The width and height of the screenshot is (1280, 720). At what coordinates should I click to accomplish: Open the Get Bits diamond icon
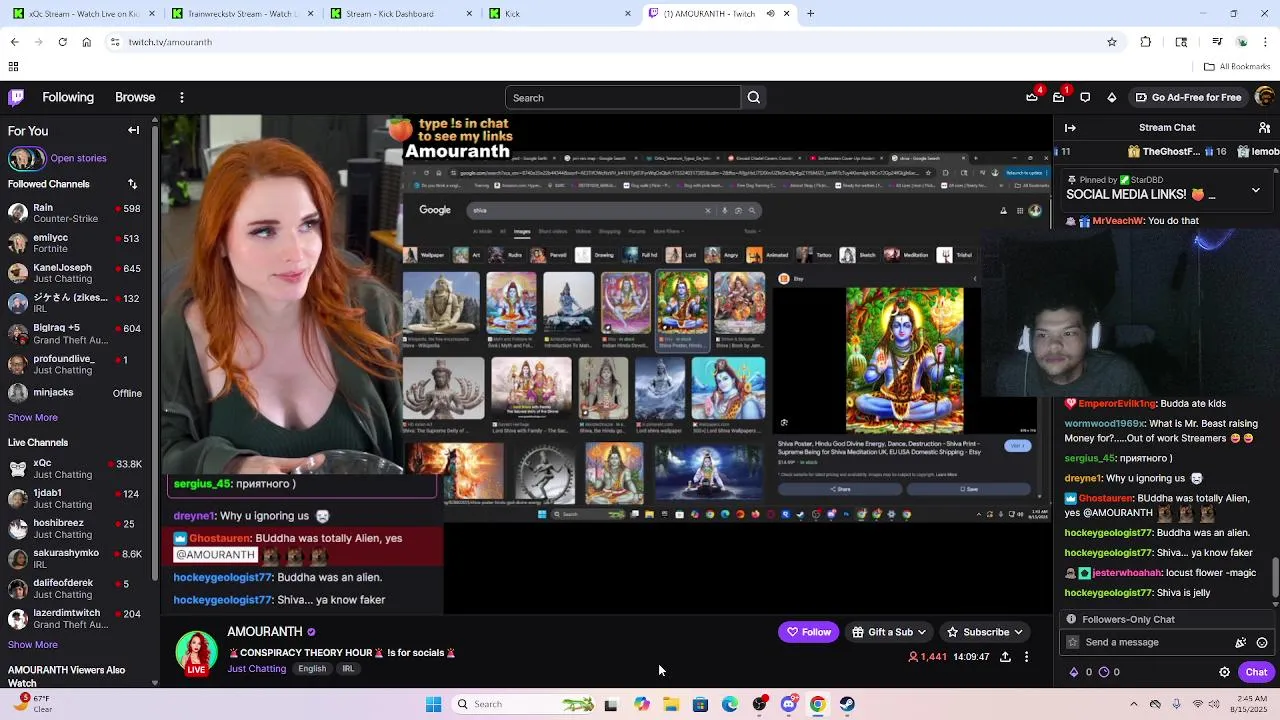pos(1111,97)
